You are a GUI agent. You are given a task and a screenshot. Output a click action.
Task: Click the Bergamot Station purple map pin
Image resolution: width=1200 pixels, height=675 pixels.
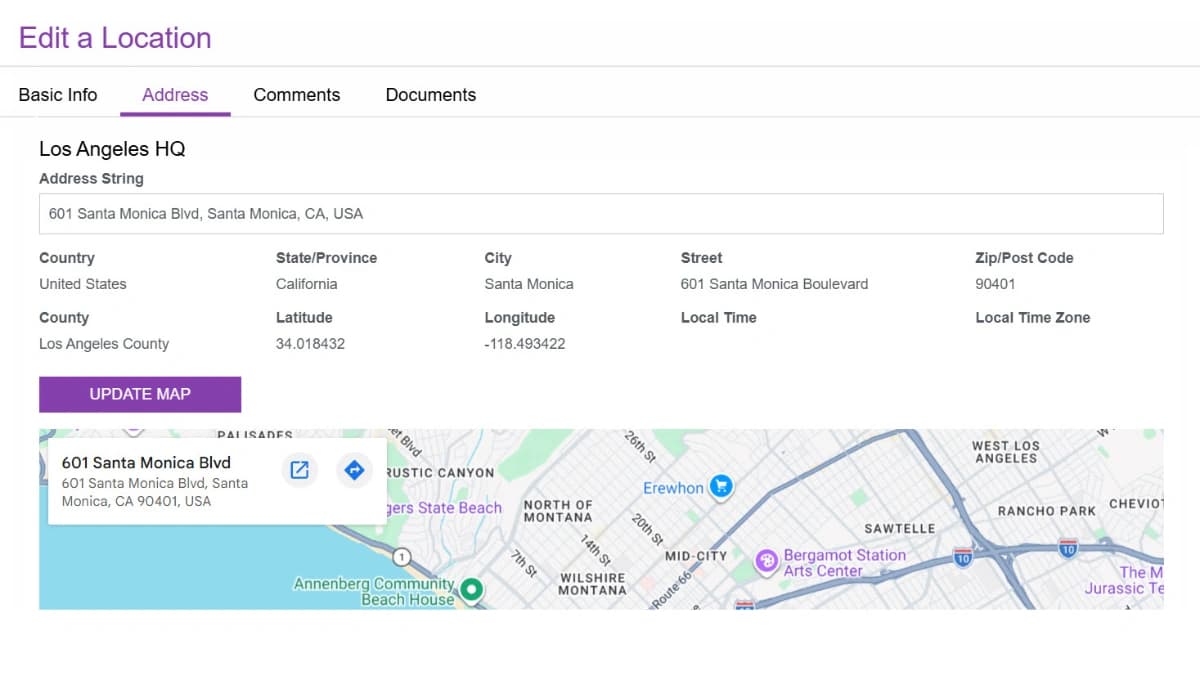[x=767, y=562]
